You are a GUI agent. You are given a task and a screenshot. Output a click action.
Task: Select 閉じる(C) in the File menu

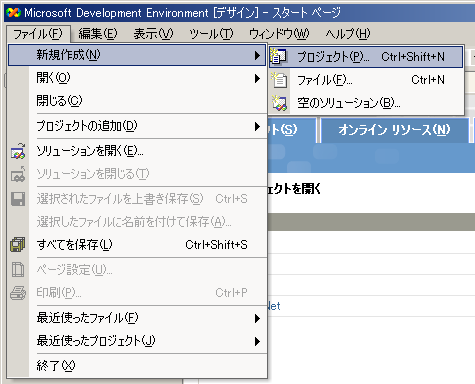[137, 101]
